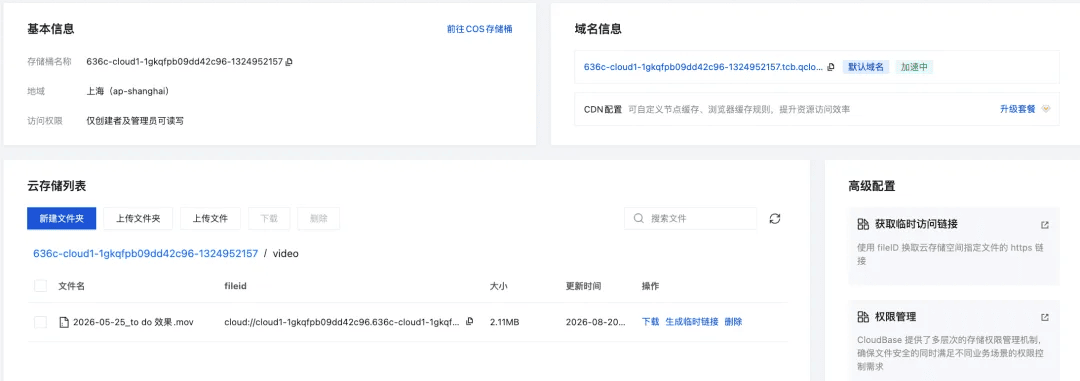
Task: Click the 加速中 status tag
Action: pyautogui.click(x=914, y=68)
